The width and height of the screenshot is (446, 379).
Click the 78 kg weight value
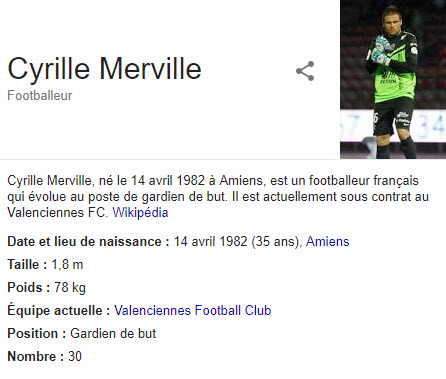tap(70, 287)
